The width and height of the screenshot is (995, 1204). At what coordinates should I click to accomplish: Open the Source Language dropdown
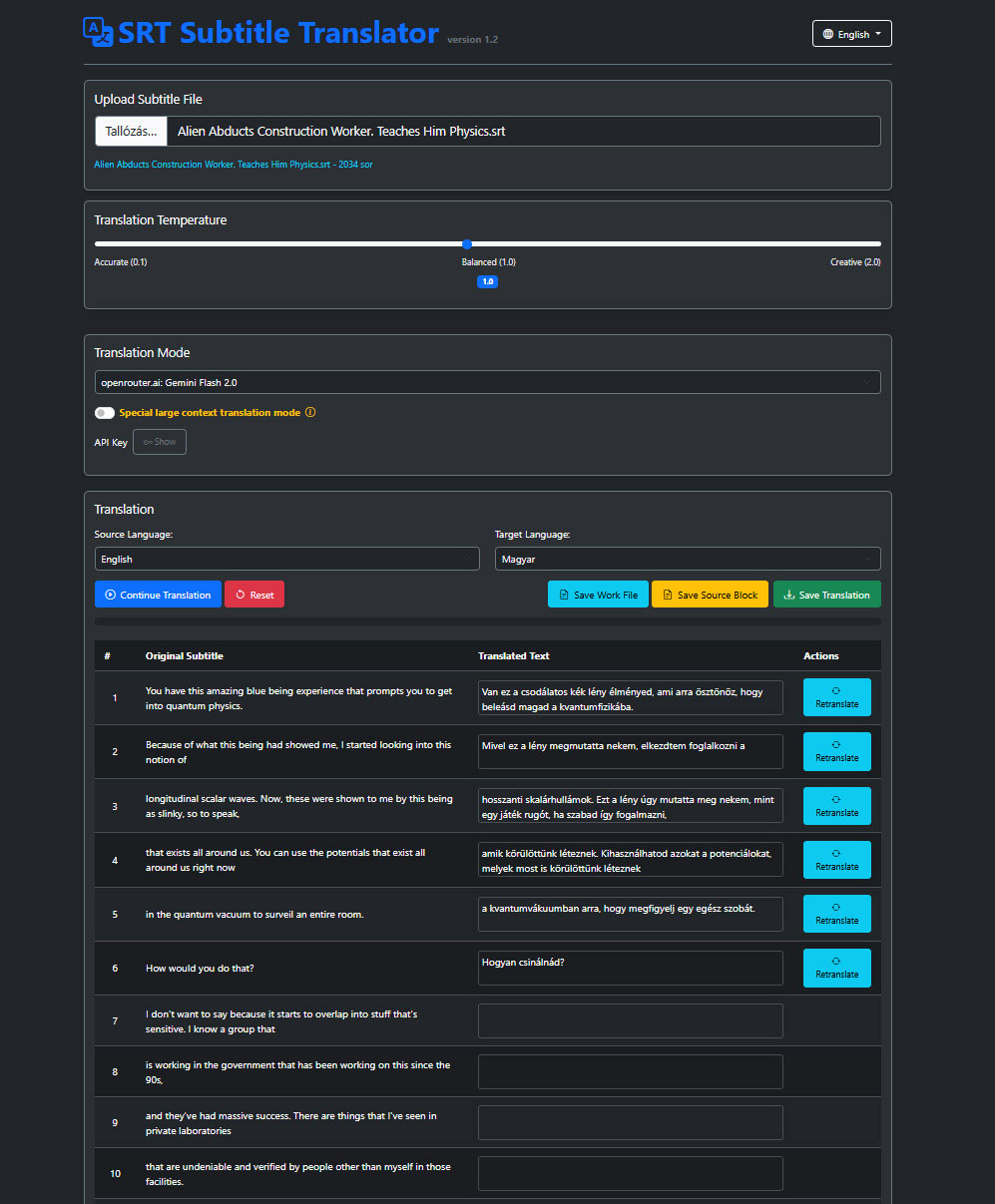coord(286,560)
